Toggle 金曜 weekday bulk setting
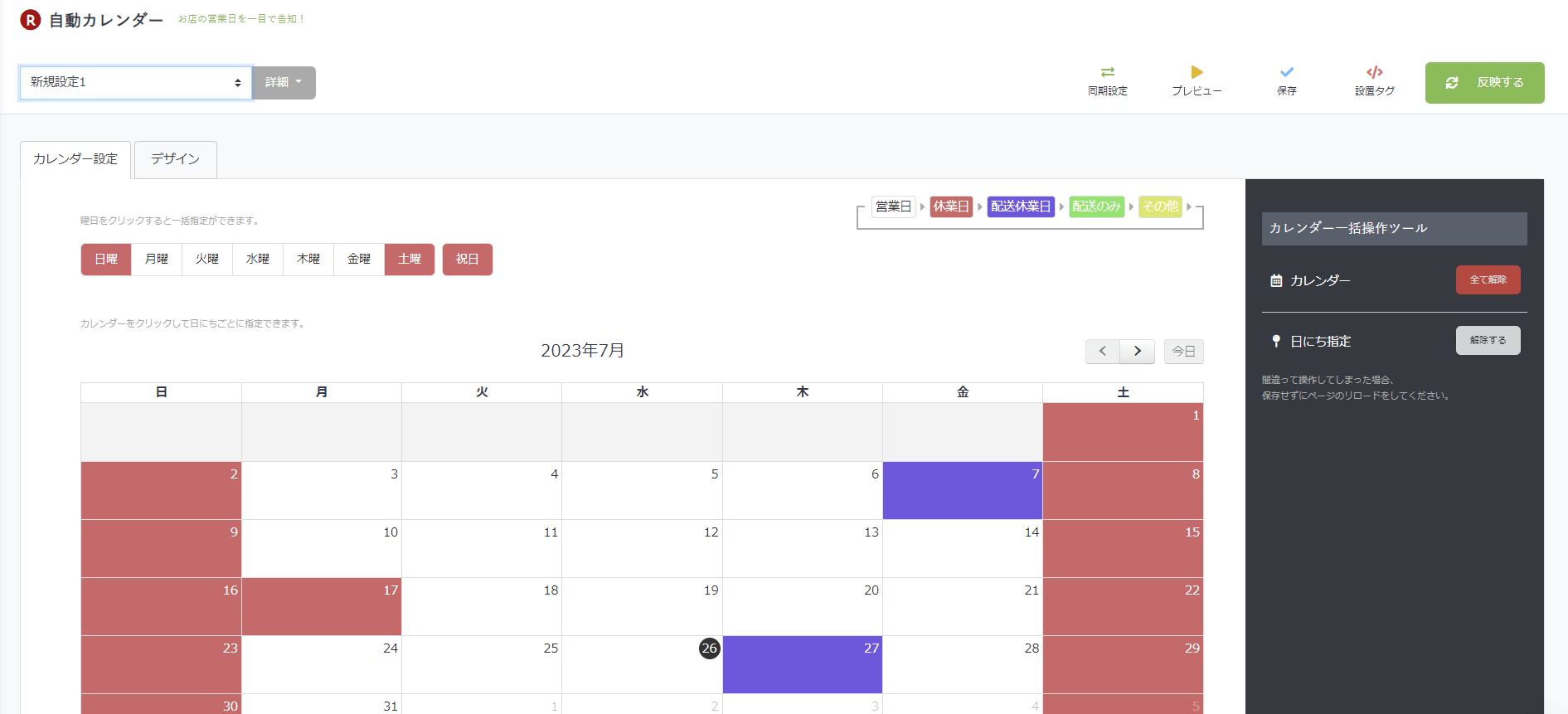The height and width of the screenshot is (714, 1568). (359, 260)
